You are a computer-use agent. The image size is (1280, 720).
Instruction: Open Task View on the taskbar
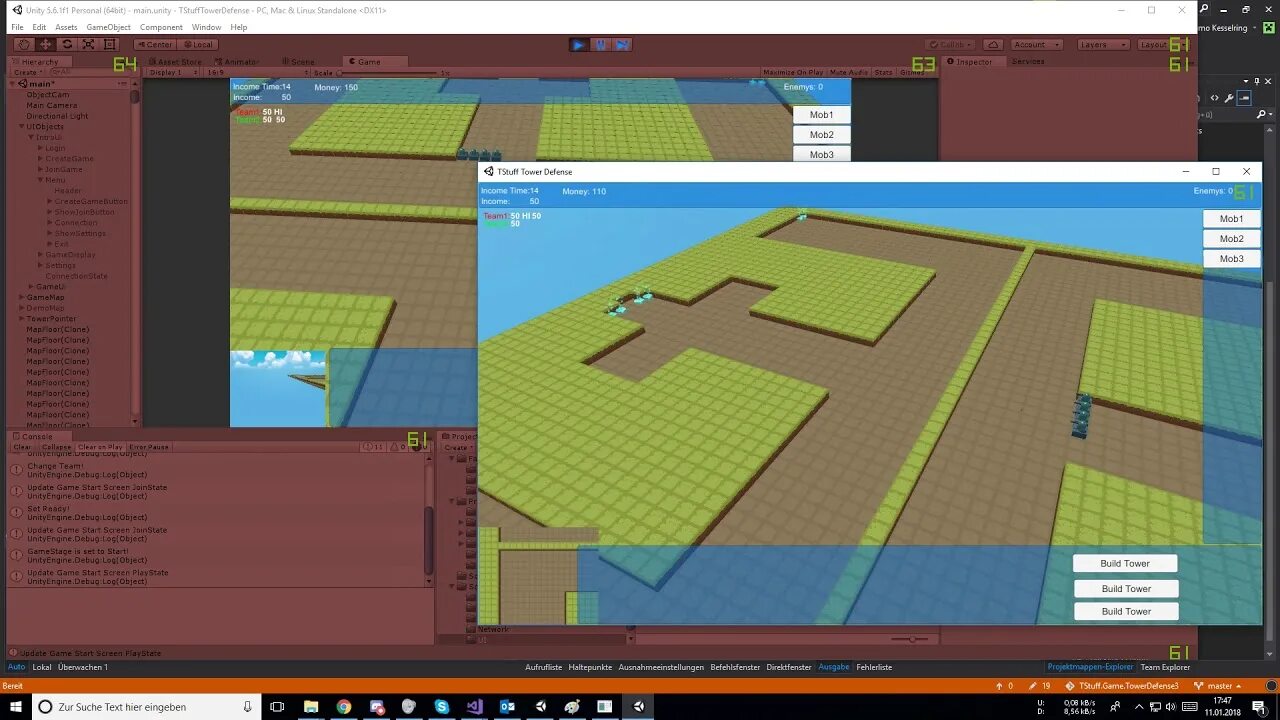[x=277, y=707]
